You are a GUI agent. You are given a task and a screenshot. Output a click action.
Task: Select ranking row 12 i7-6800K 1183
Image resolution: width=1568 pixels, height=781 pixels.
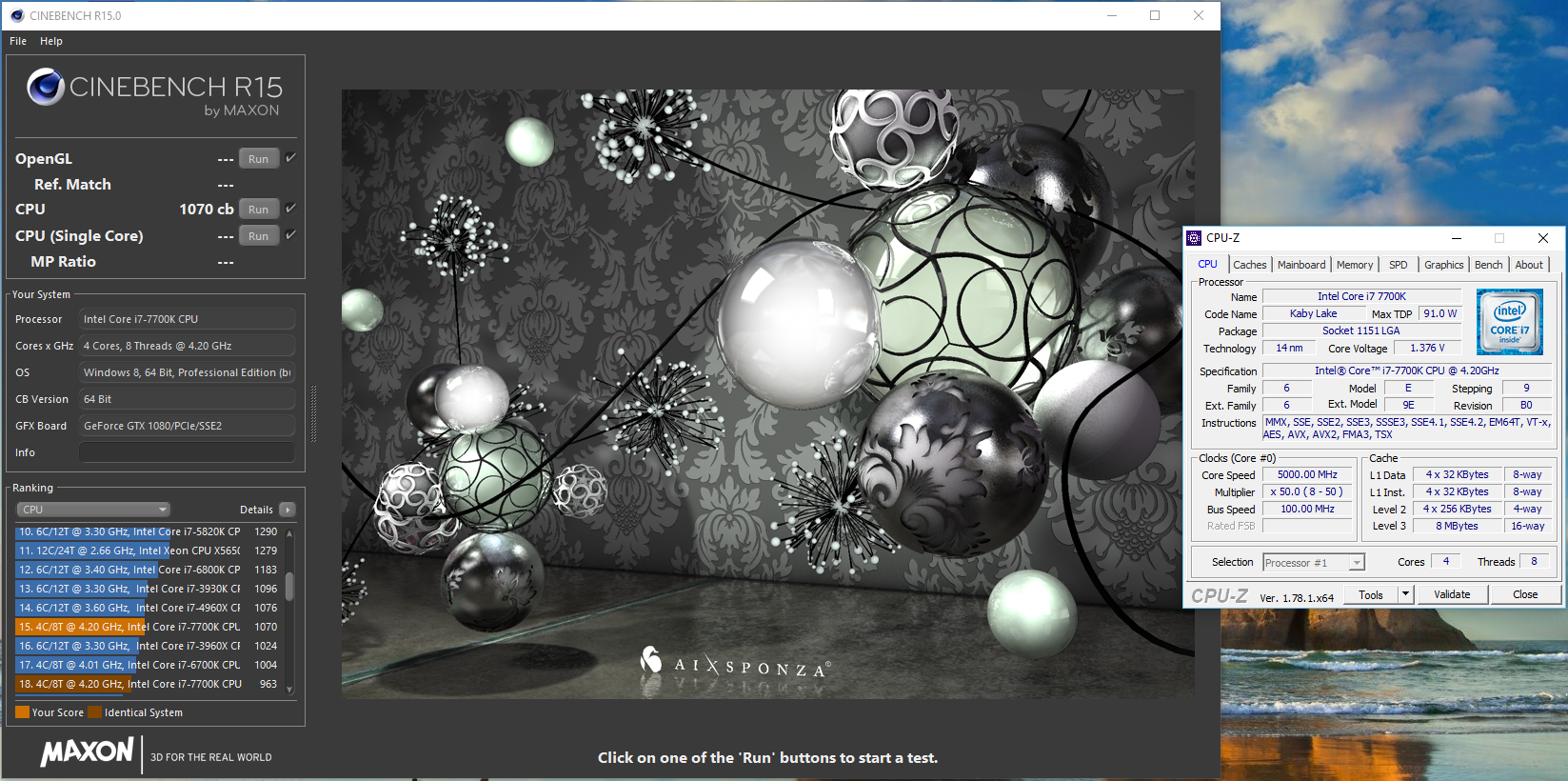[x=149, y=570]
